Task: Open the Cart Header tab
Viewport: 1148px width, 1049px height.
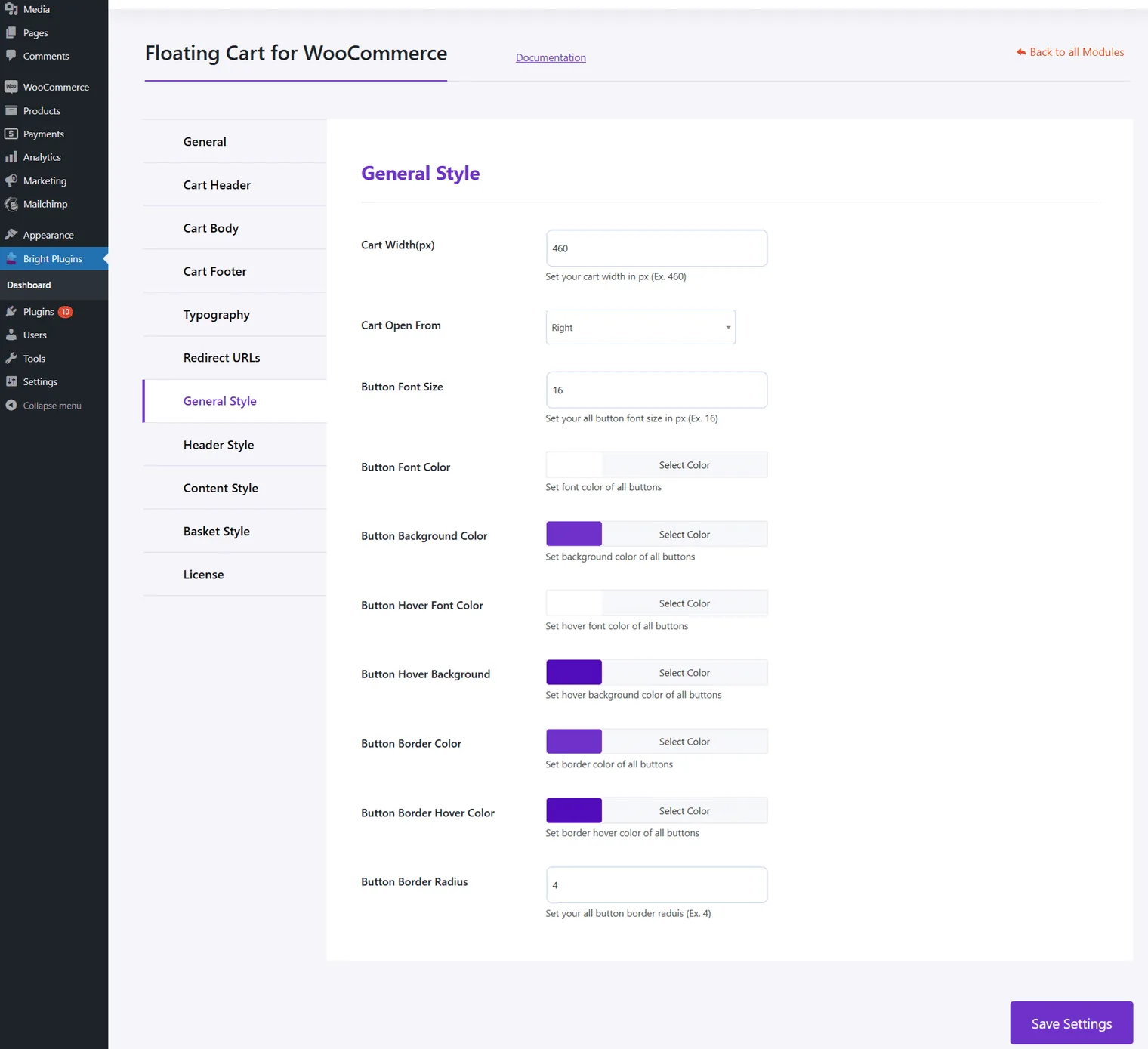Action: tap(235, 185)
